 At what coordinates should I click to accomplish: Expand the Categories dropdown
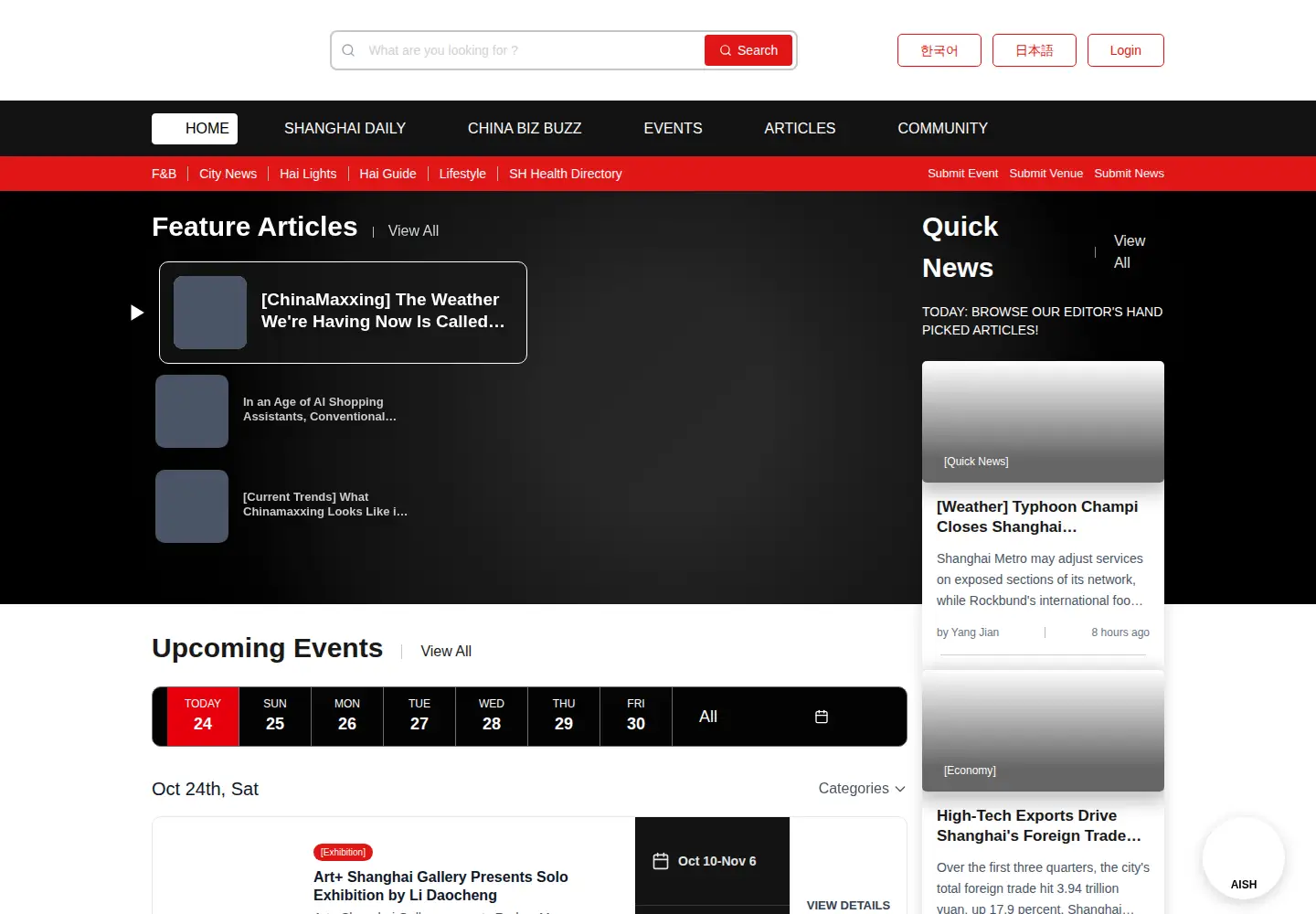coord(862,789)
